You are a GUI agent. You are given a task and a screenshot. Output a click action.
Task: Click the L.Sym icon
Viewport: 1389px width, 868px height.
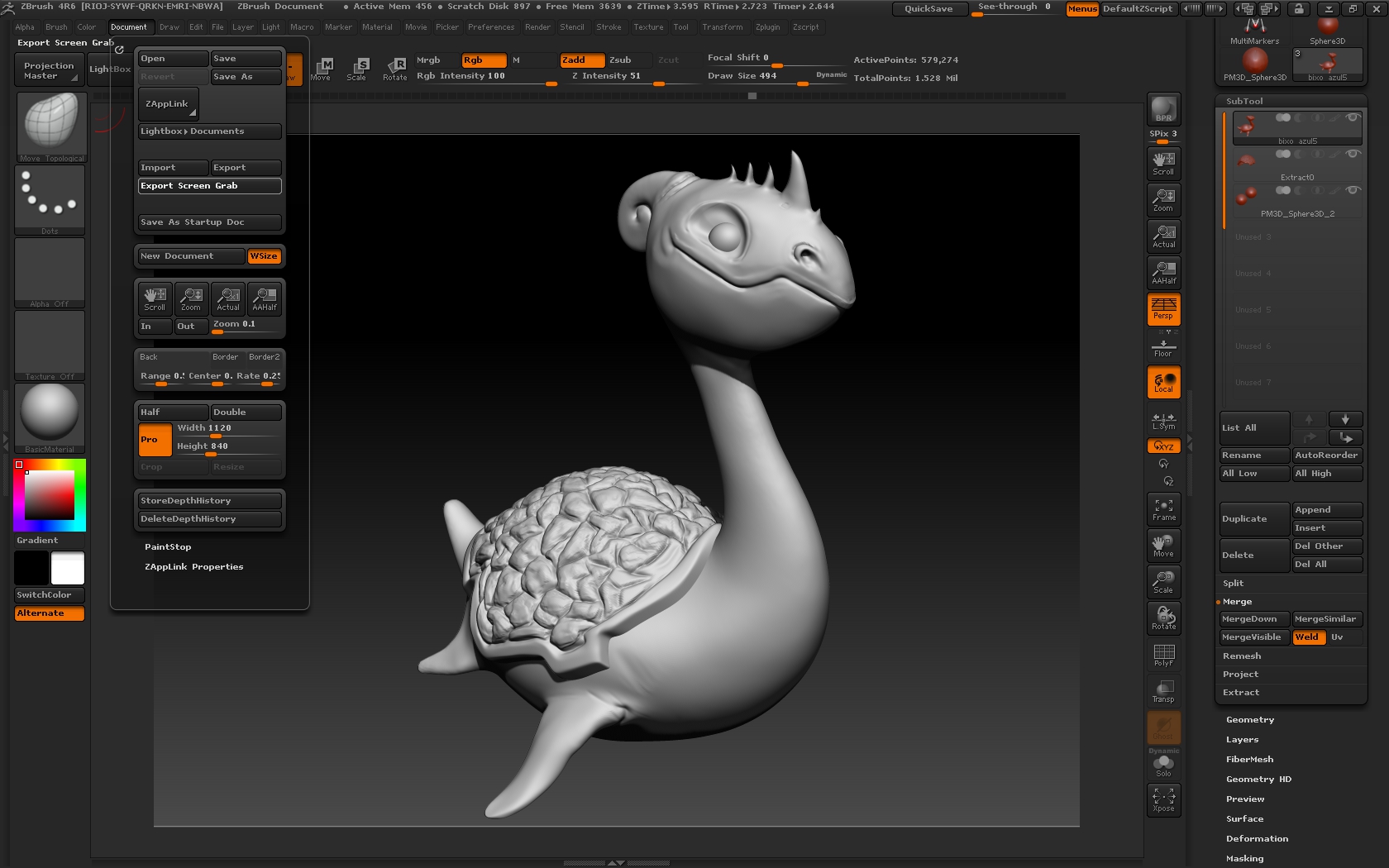click(1163, 422)
